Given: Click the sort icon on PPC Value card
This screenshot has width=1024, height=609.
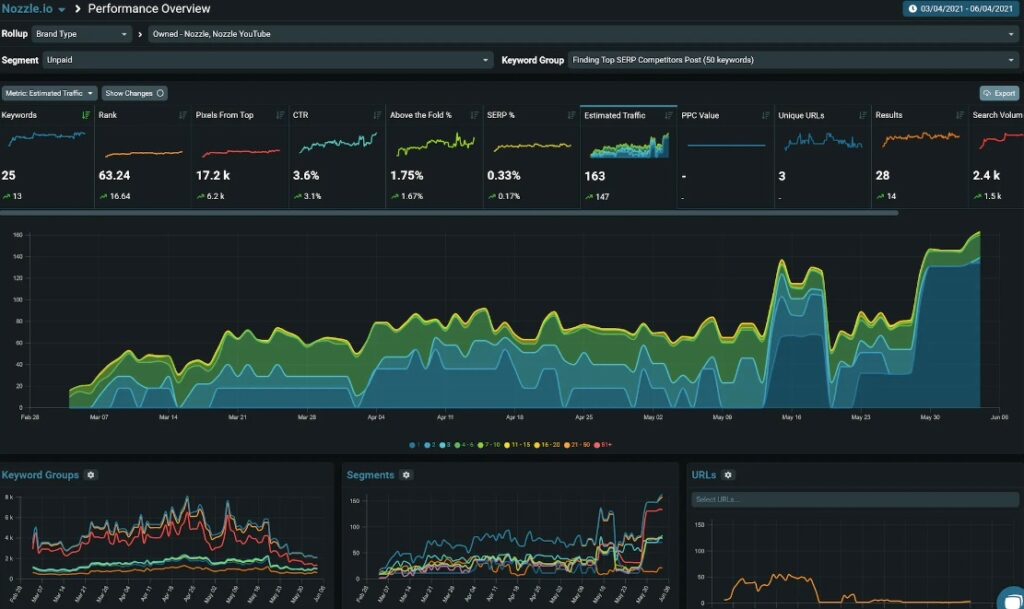Looking at the screenshot, I should [x=765, y=116].
